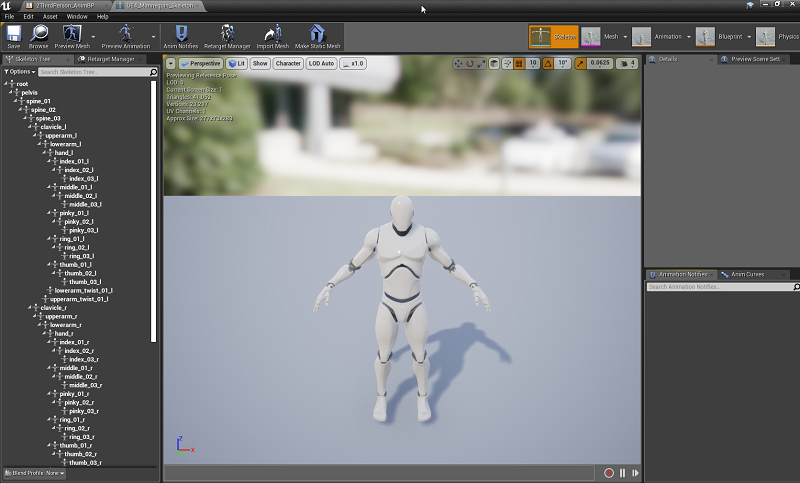Switch to Preview Scene Settings tab

pyautogui.click(x=755, y=59)
